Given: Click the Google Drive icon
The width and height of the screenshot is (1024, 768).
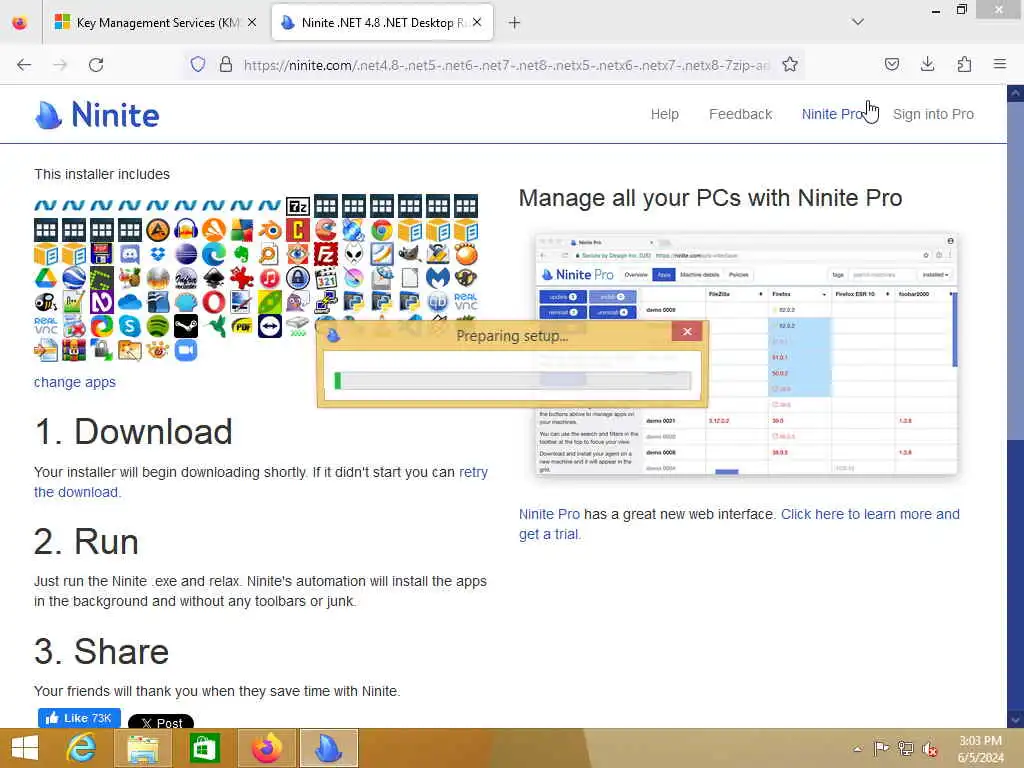Looking at the screenshot, I should click(x=46, y=279).
